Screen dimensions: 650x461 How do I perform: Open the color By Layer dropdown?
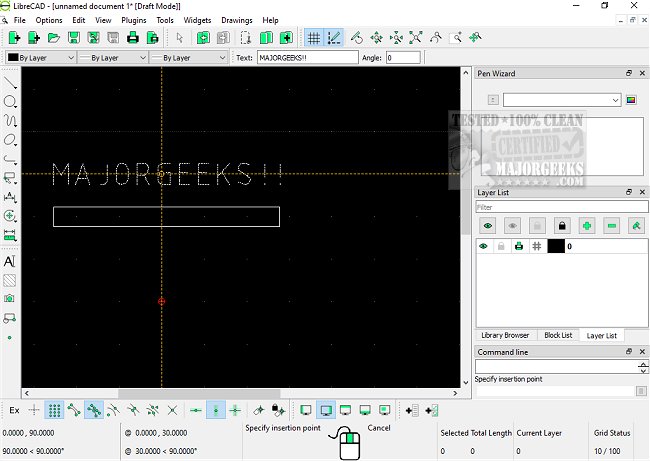pos(40,58)
